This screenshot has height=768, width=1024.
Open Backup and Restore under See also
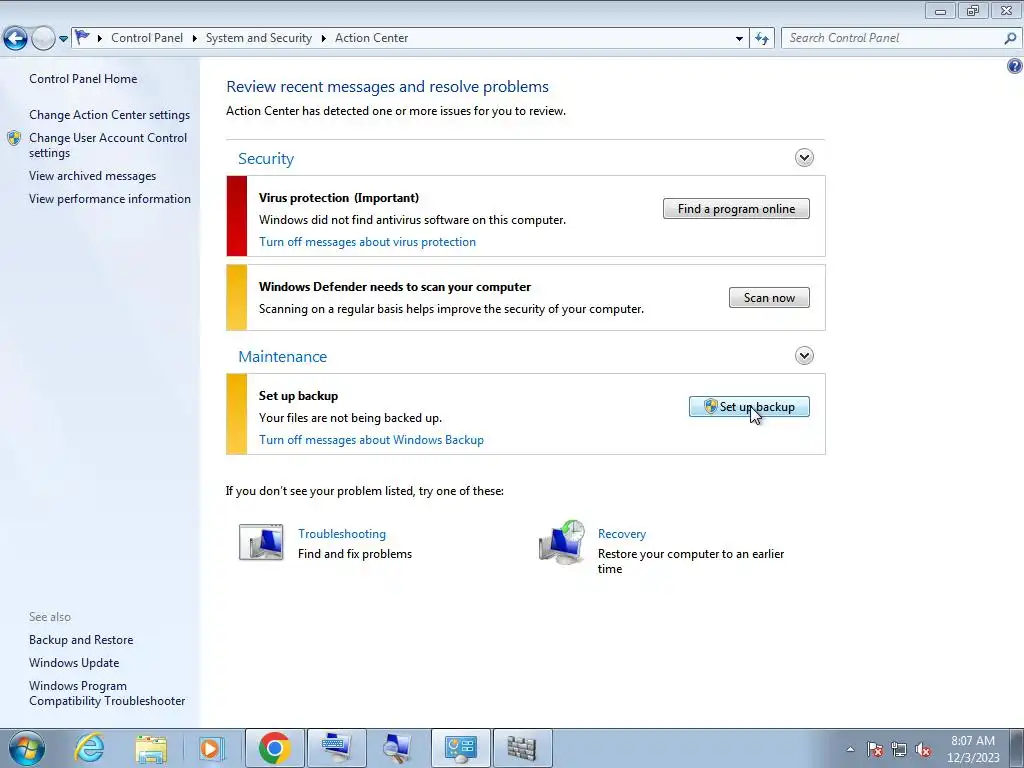click(x=81, y=640)
